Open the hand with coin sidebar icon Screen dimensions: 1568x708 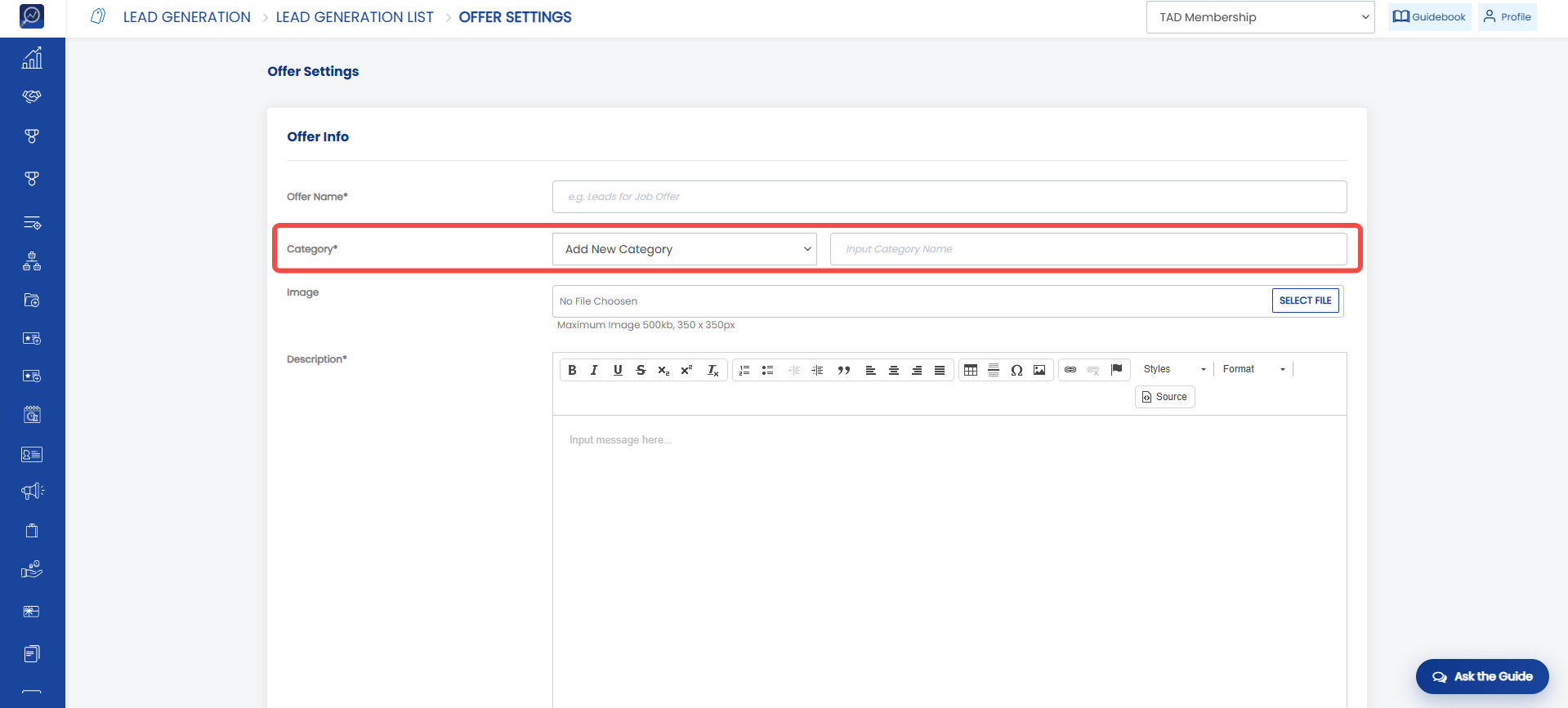click(32, 569)
